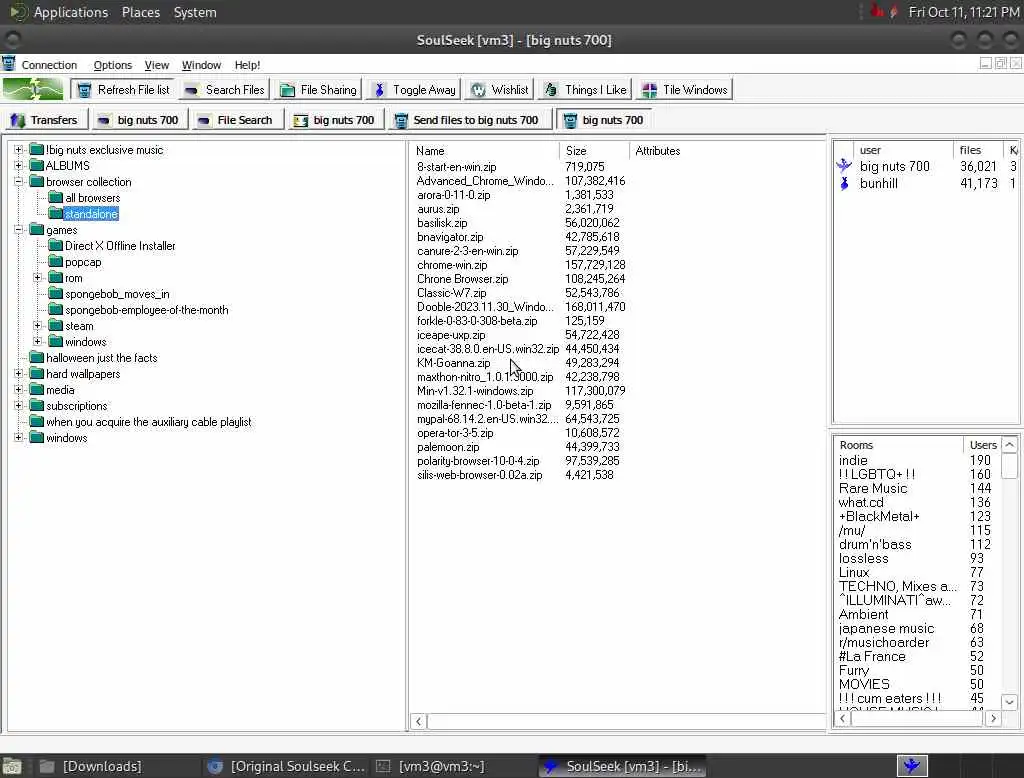The image size is (1024, 778).
Task: Select the Direct X Offline Installer folder icon
Action: (x=56, y=246)
